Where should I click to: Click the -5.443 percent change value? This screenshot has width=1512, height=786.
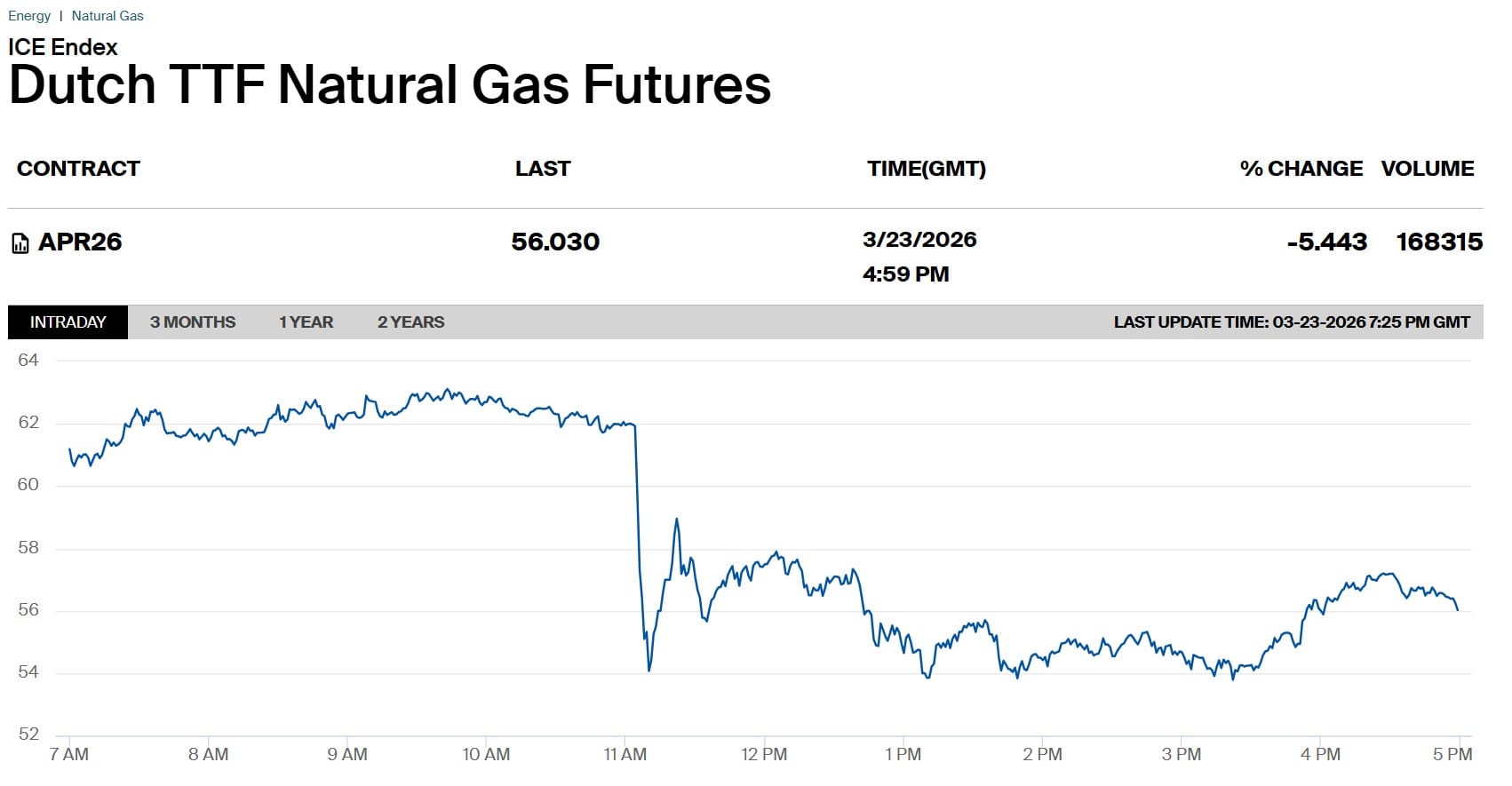(1327, 242)
